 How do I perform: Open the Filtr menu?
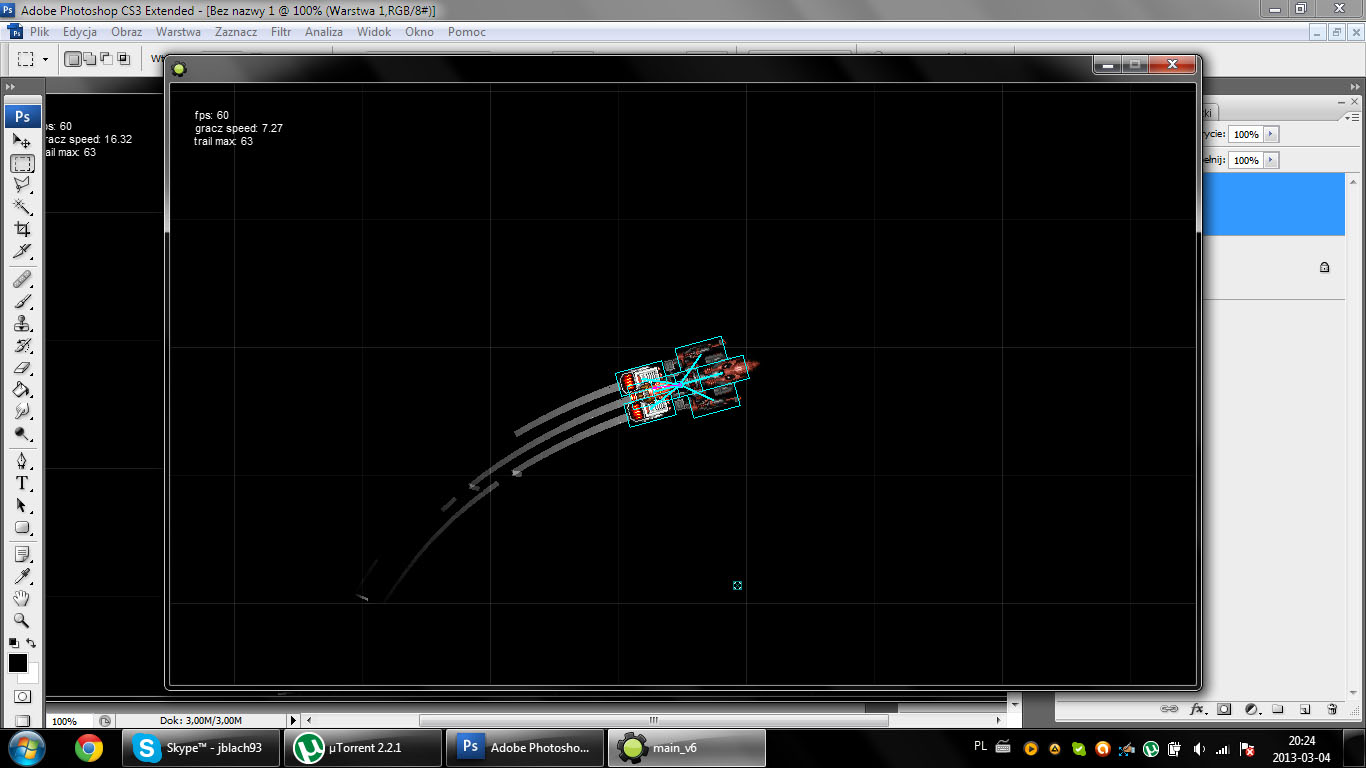(x=281, y=32)
